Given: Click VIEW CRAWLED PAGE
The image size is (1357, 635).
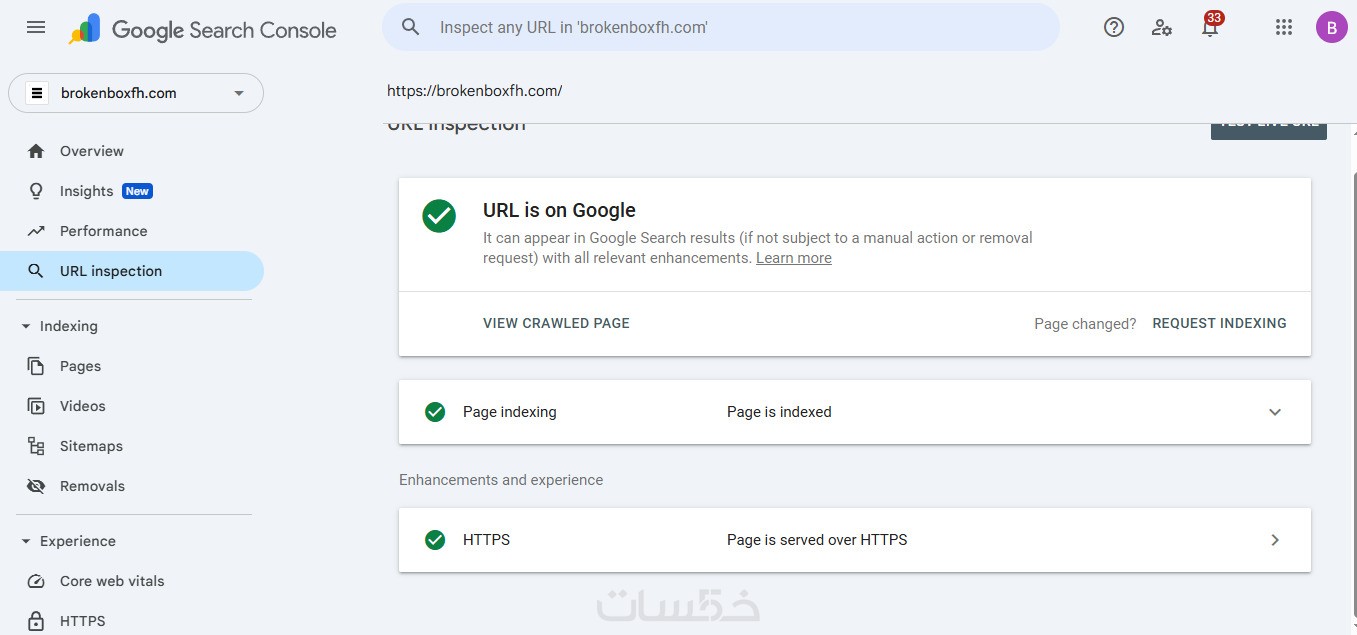Looking at the screenshot, I should pyautogui.click(x=556, y=323).
